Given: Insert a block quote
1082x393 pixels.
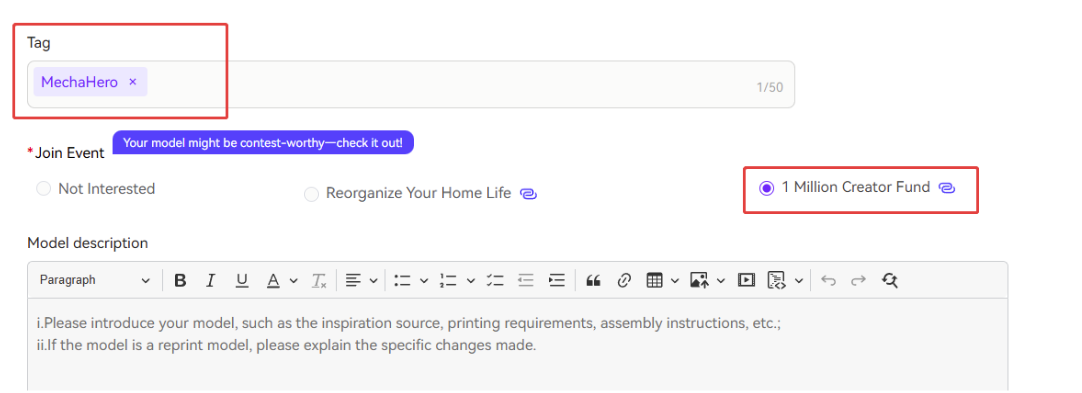Looking at the screenshot, I should [593, 281].
